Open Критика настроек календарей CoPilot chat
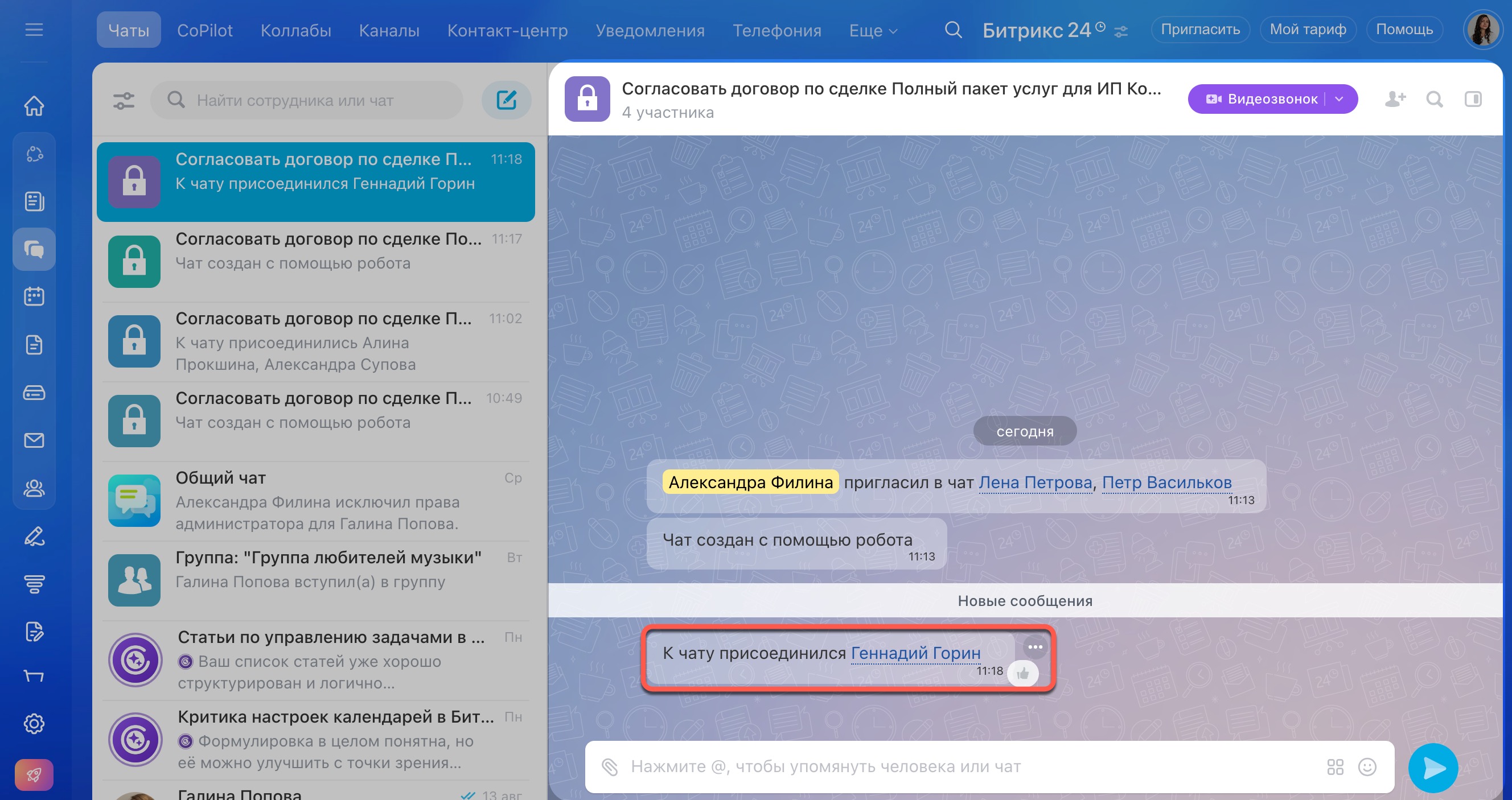This screenshot has width=1512, height=800. [316, 740]
